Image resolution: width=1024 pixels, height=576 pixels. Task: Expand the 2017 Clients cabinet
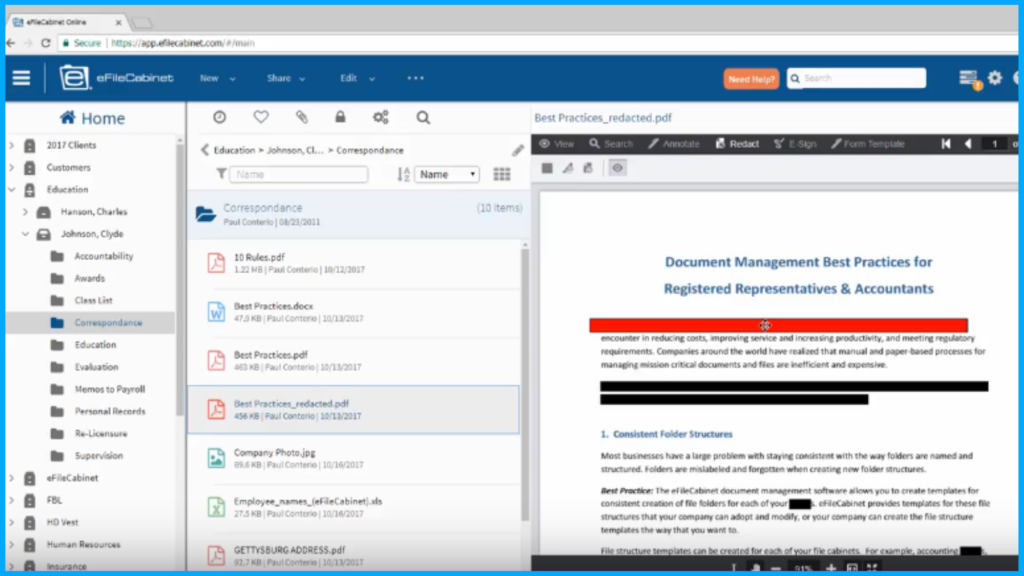click(x=11, y=145)
